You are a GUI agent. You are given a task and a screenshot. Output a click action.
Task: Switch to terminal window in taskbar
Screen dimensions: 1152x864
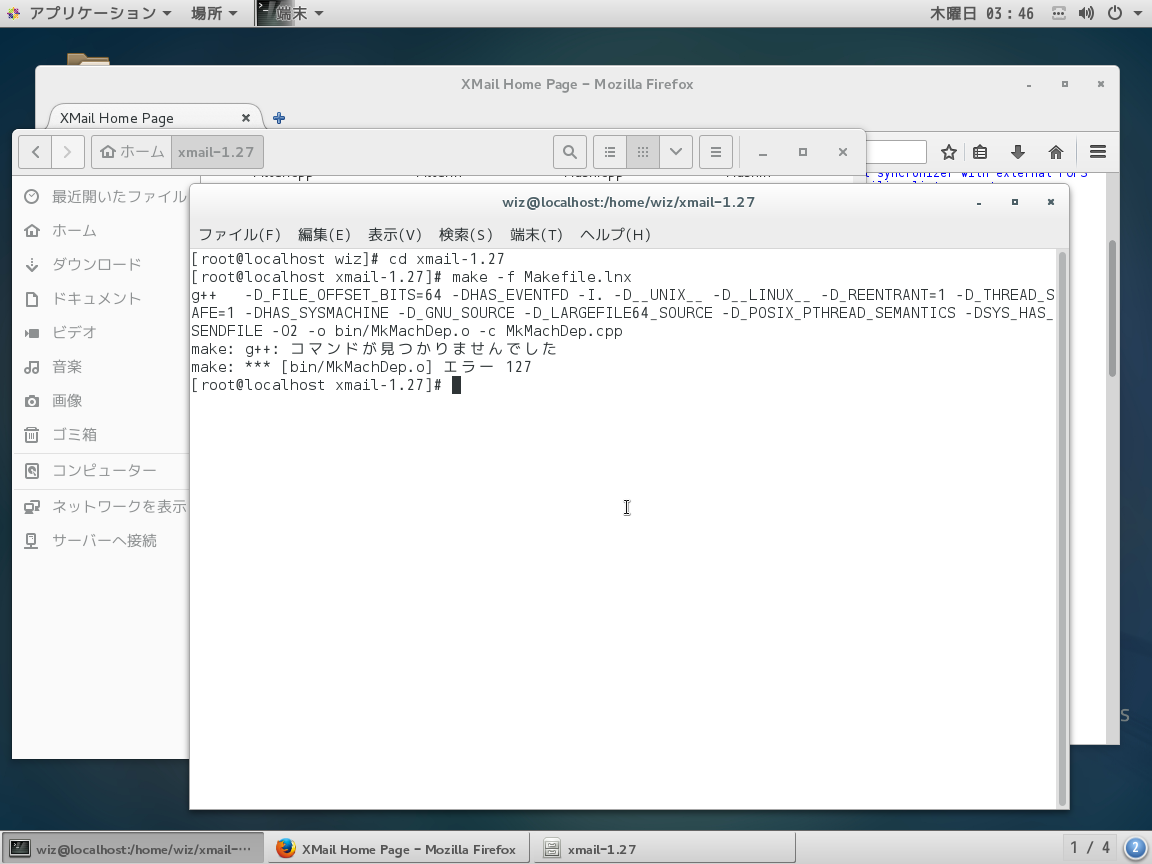(133, 849)
